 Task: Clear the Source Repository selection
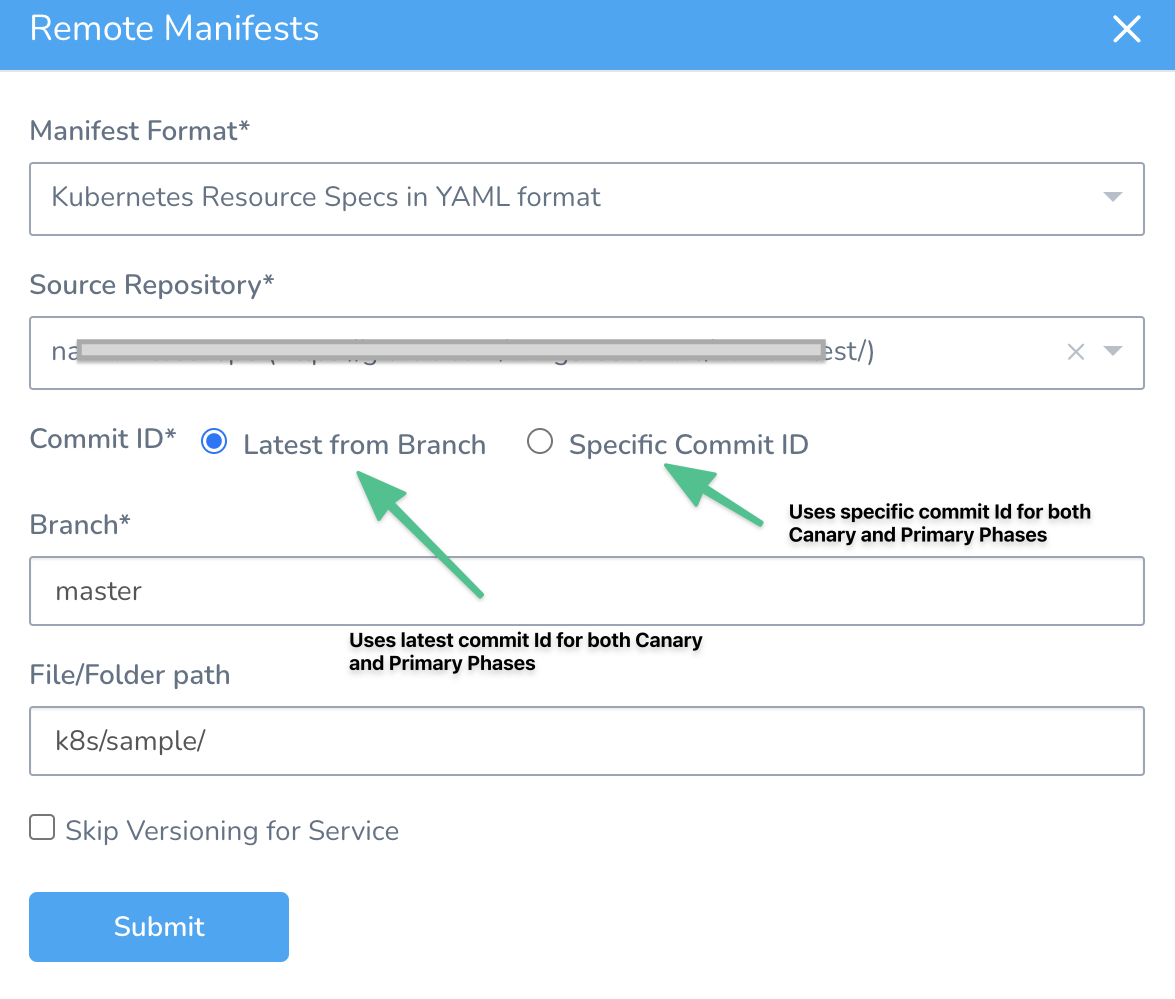(x=1075, y=351)
